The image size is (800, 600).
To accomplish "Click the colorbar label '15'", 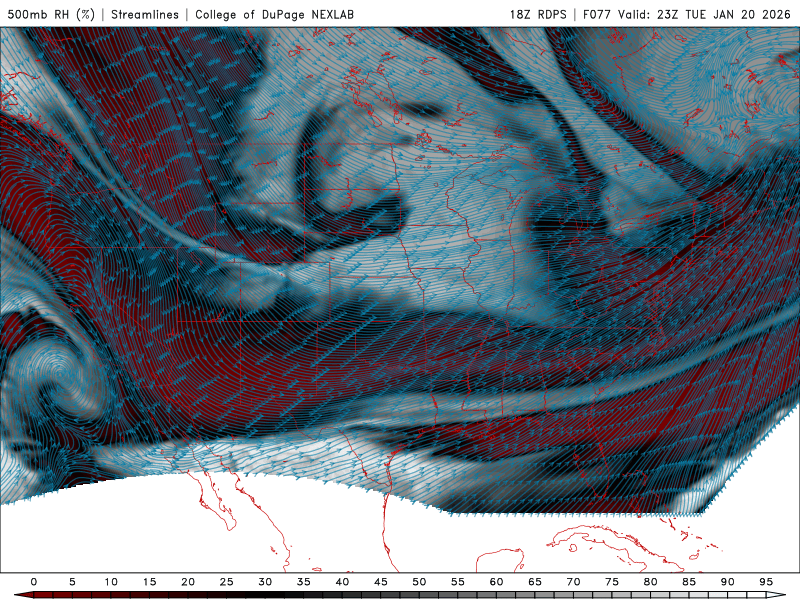I will point(149,582).
